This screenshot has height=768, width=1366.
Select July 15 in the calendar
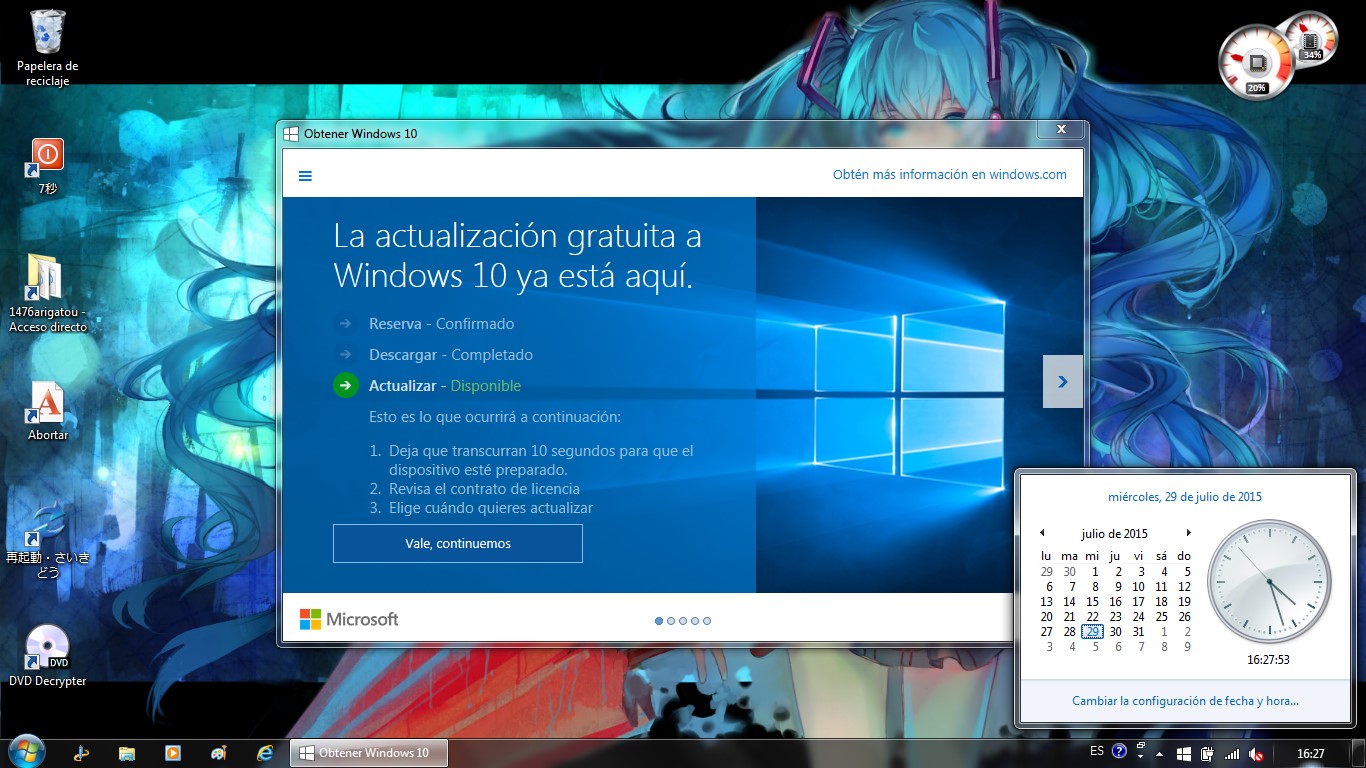coord(1092,602)
